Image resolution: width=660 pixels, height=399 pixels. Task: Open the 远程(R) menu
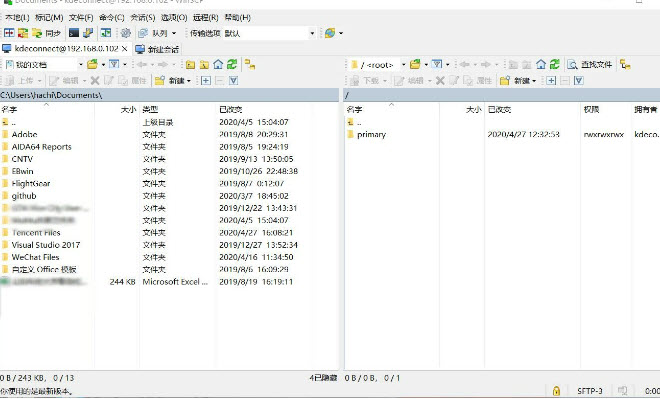click(205, 18)
